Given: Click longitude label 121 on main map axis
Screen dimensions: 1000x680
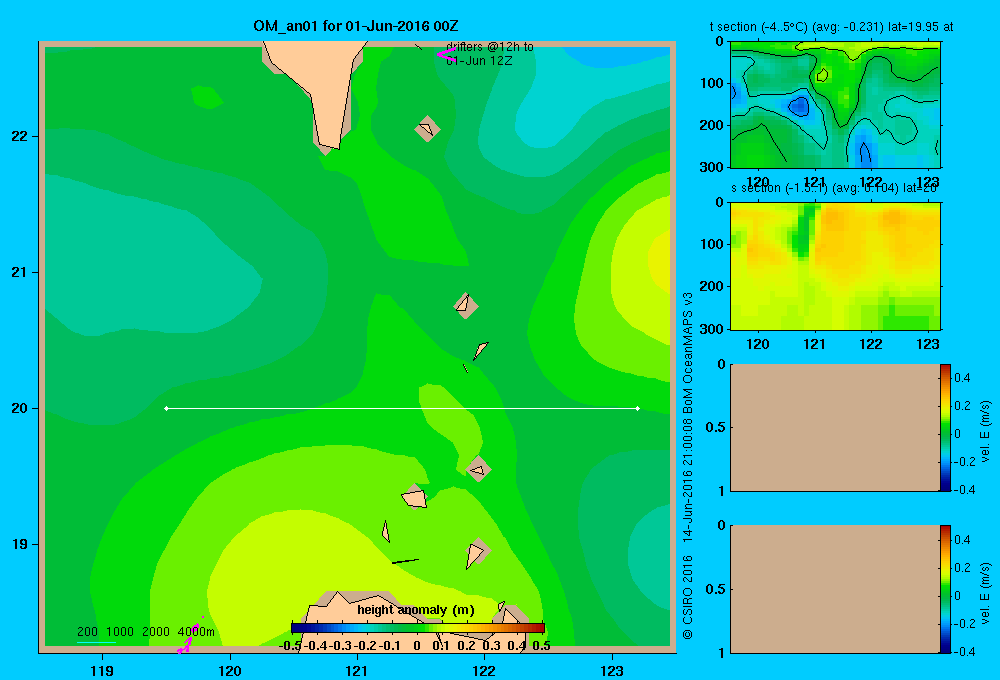Looking at the screenshot, I should (x=357, y=670).
